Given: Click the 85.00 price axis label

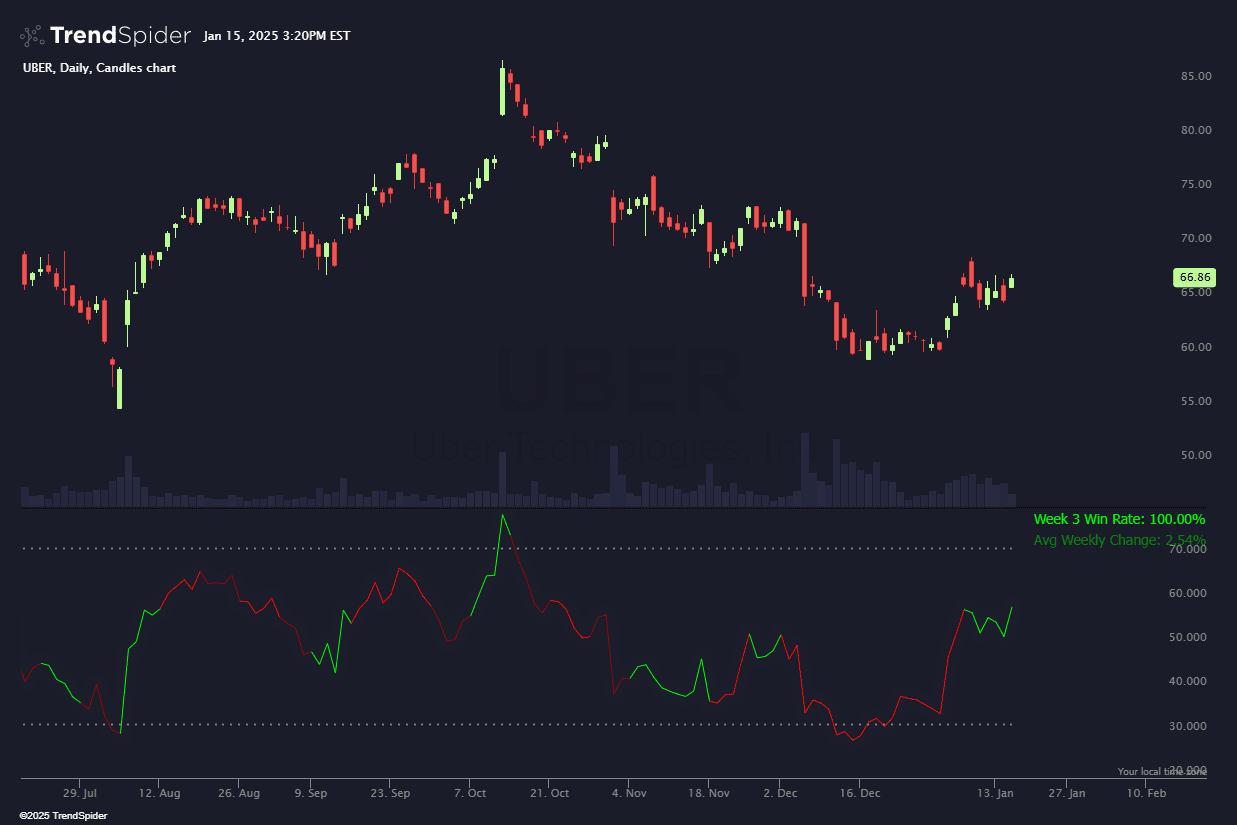Looking at the screenshot, I should point(1194,76).
